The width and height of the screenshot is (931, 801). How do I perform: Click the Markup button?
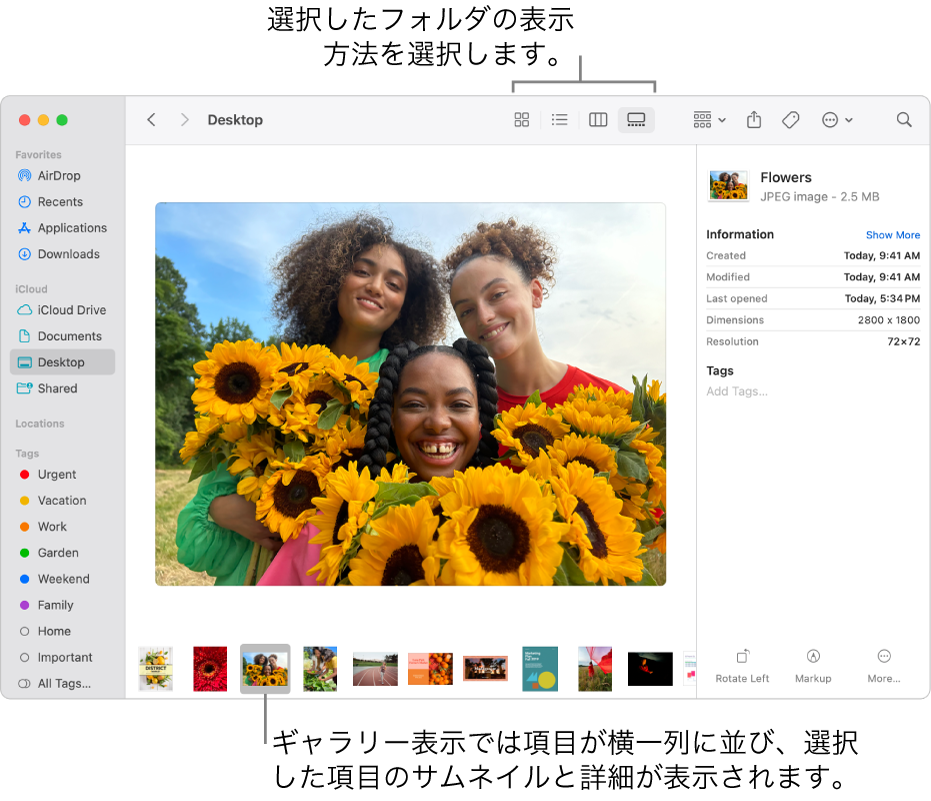813,666
